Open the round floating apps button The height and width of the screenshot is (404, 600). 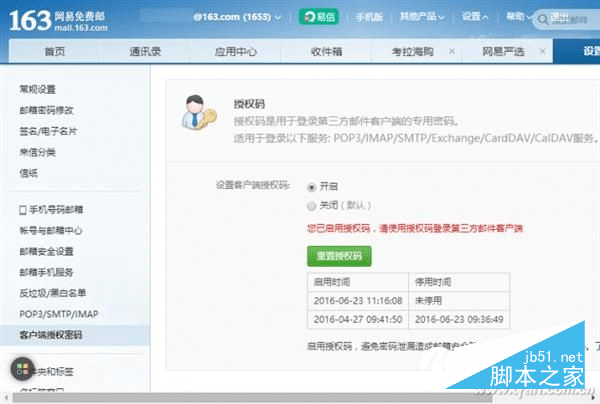22,369
